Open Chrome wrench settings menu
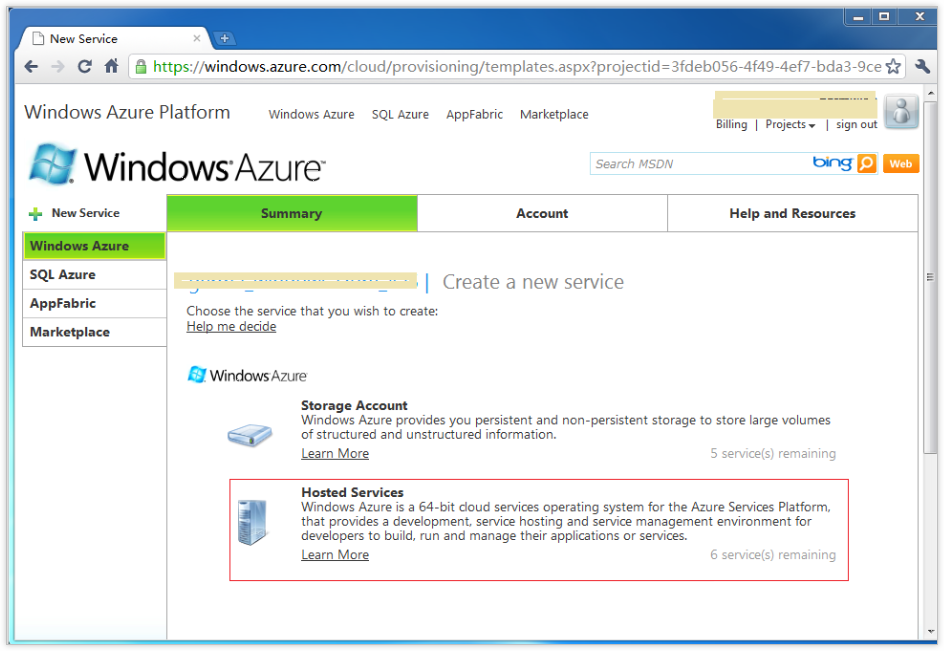The image size is (944, 651). tap(922, 66)
